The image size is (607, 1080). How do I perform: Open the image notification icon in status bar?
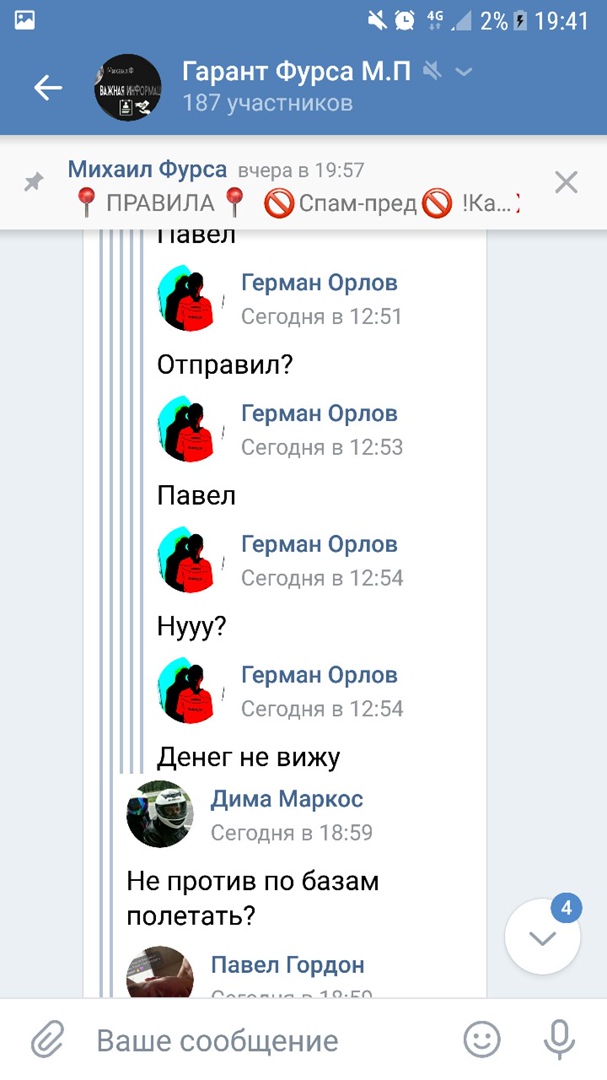[x=25, y=21]
